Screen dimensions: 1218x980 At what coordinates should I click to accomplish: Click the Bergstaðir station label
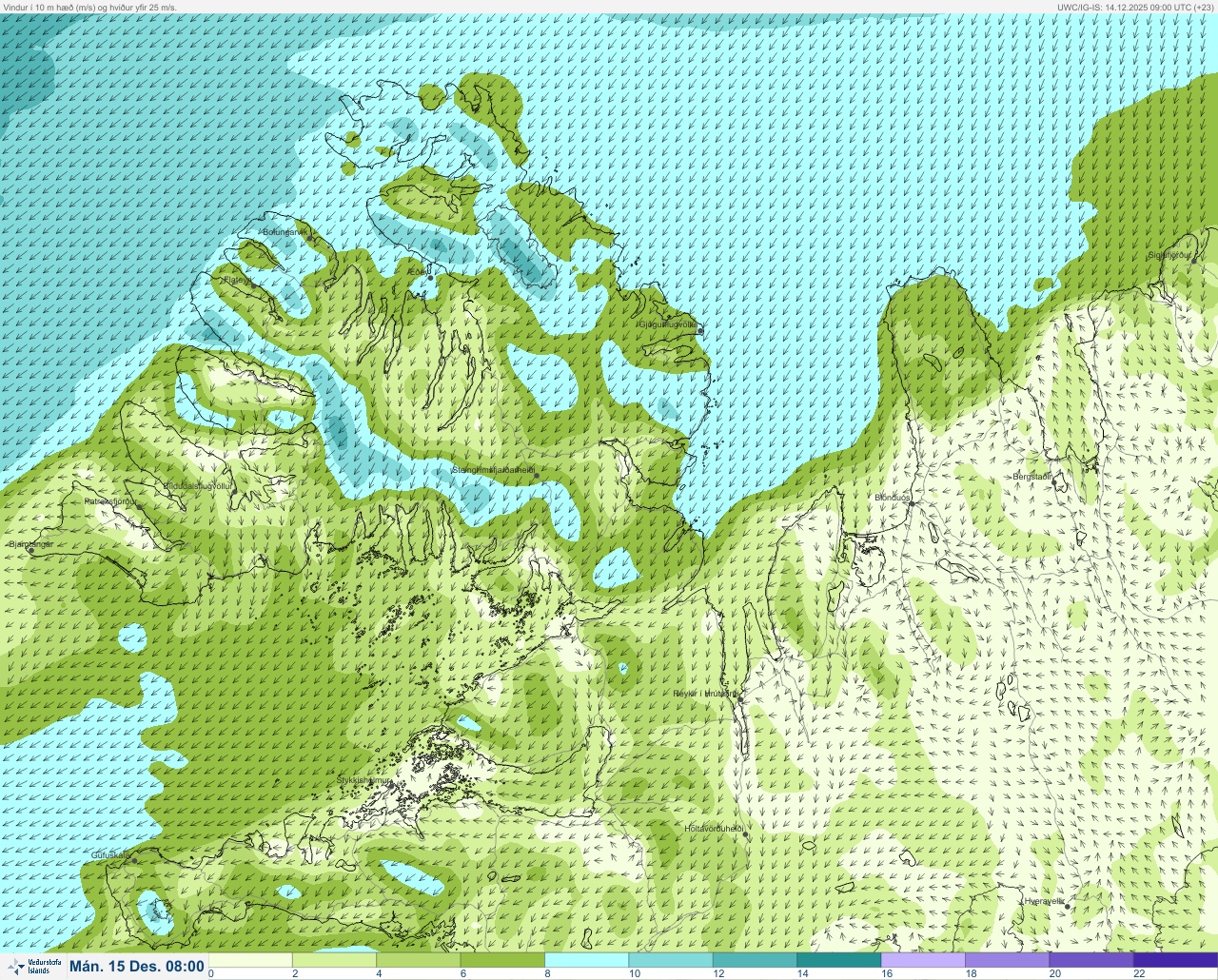[x=1032, y=476]
